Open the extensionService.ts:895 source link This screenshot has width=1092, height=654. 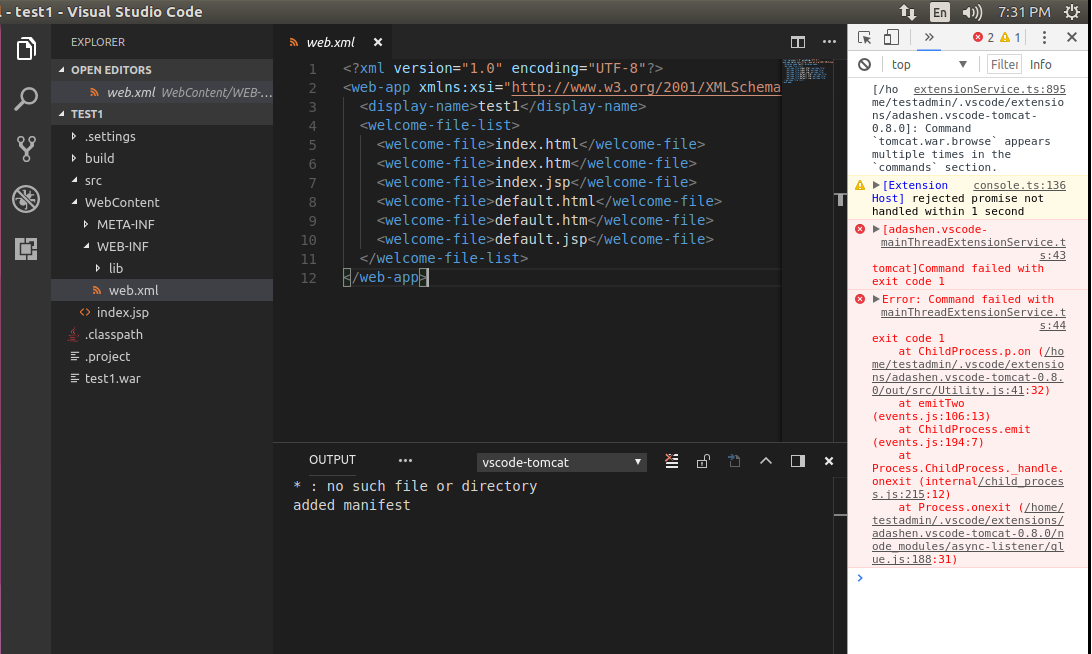tap(988, 88)
